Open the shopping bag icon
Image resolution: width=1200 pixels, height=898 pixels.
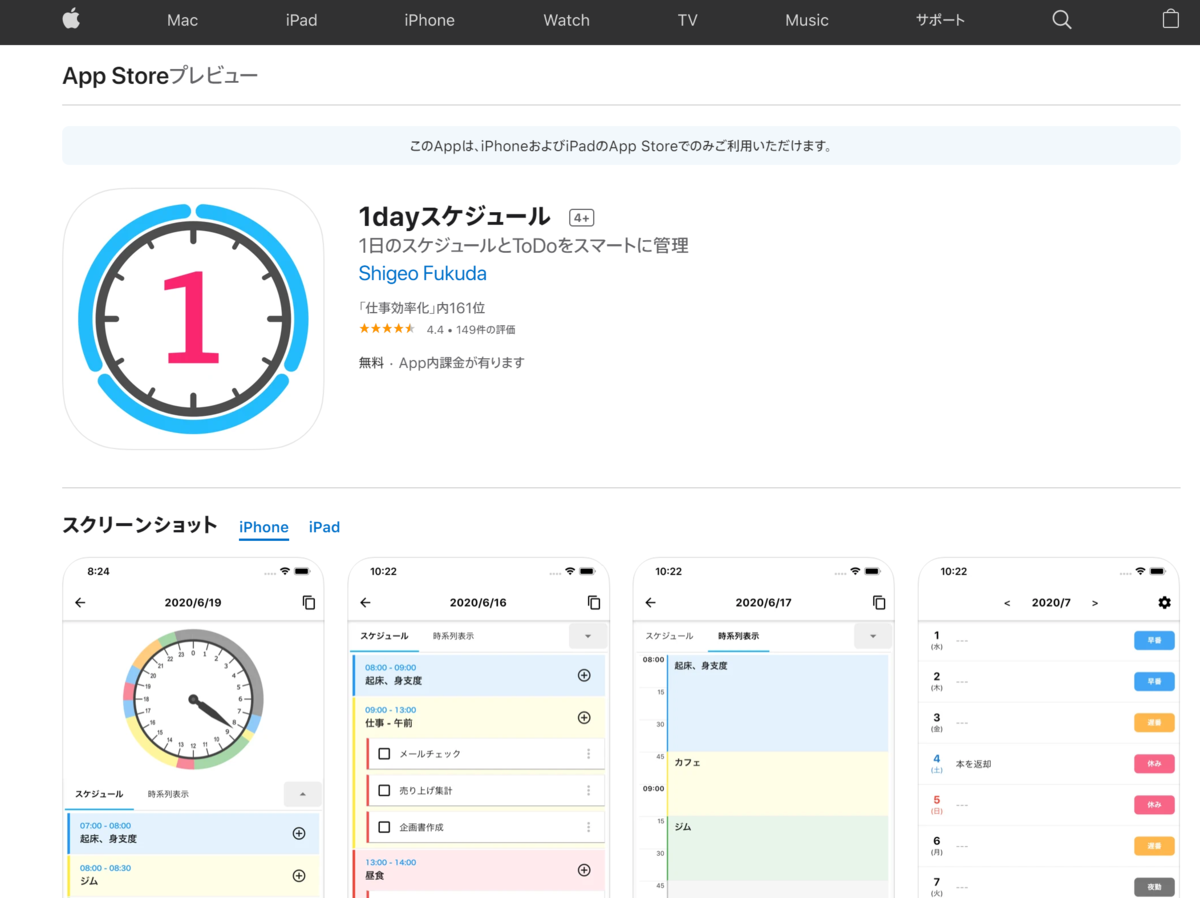pyautogui.click(x=1171, y=19)
